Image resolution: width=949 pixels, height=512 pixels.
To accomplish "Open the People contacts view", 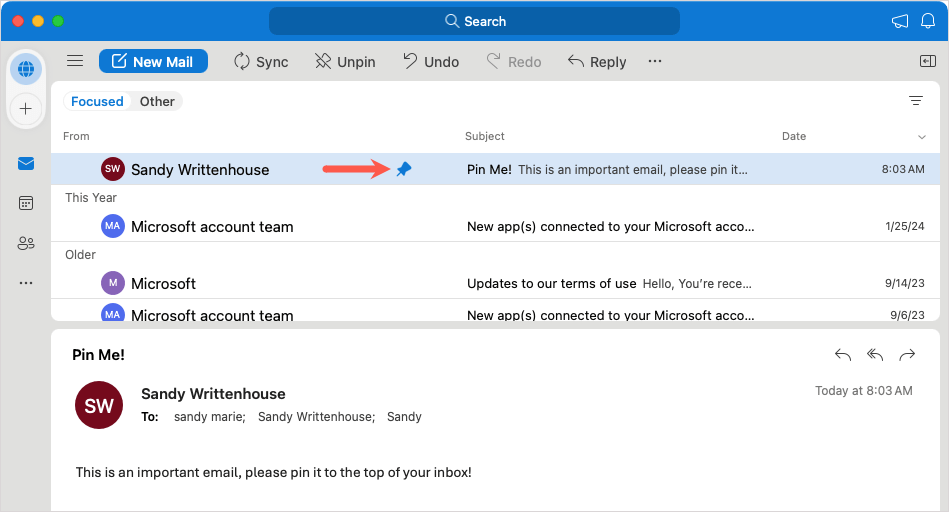I will coord(26,243).
